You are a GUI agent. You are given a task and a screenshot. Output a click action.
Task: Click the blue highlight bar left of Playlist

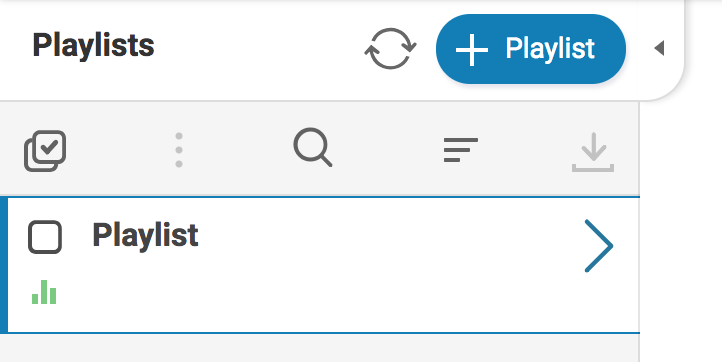[4, 265]
